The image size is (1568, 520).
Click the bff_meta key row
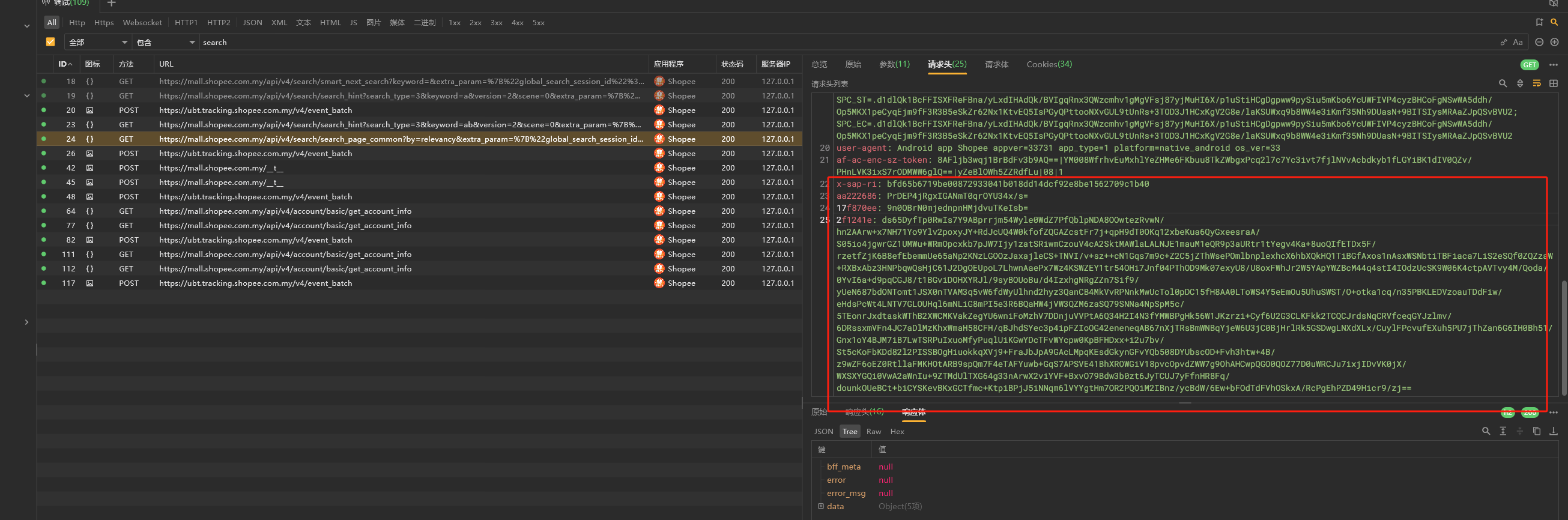[843, 467]
